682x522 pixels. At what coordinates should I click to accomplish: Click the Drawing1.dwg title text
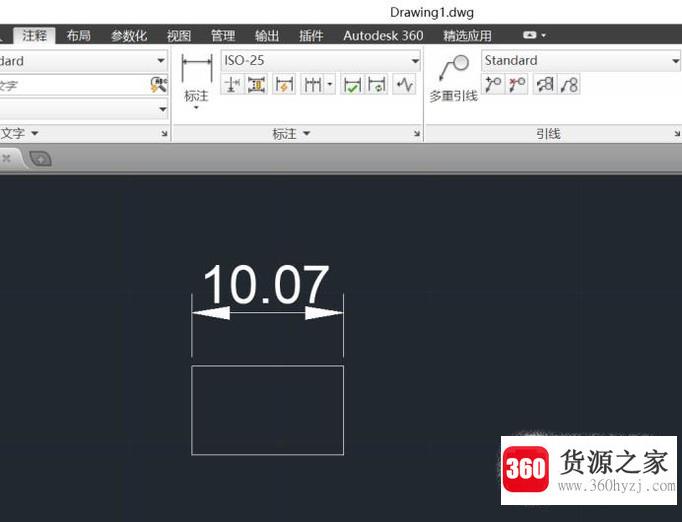pyautogui.click(x=431, y=12)
